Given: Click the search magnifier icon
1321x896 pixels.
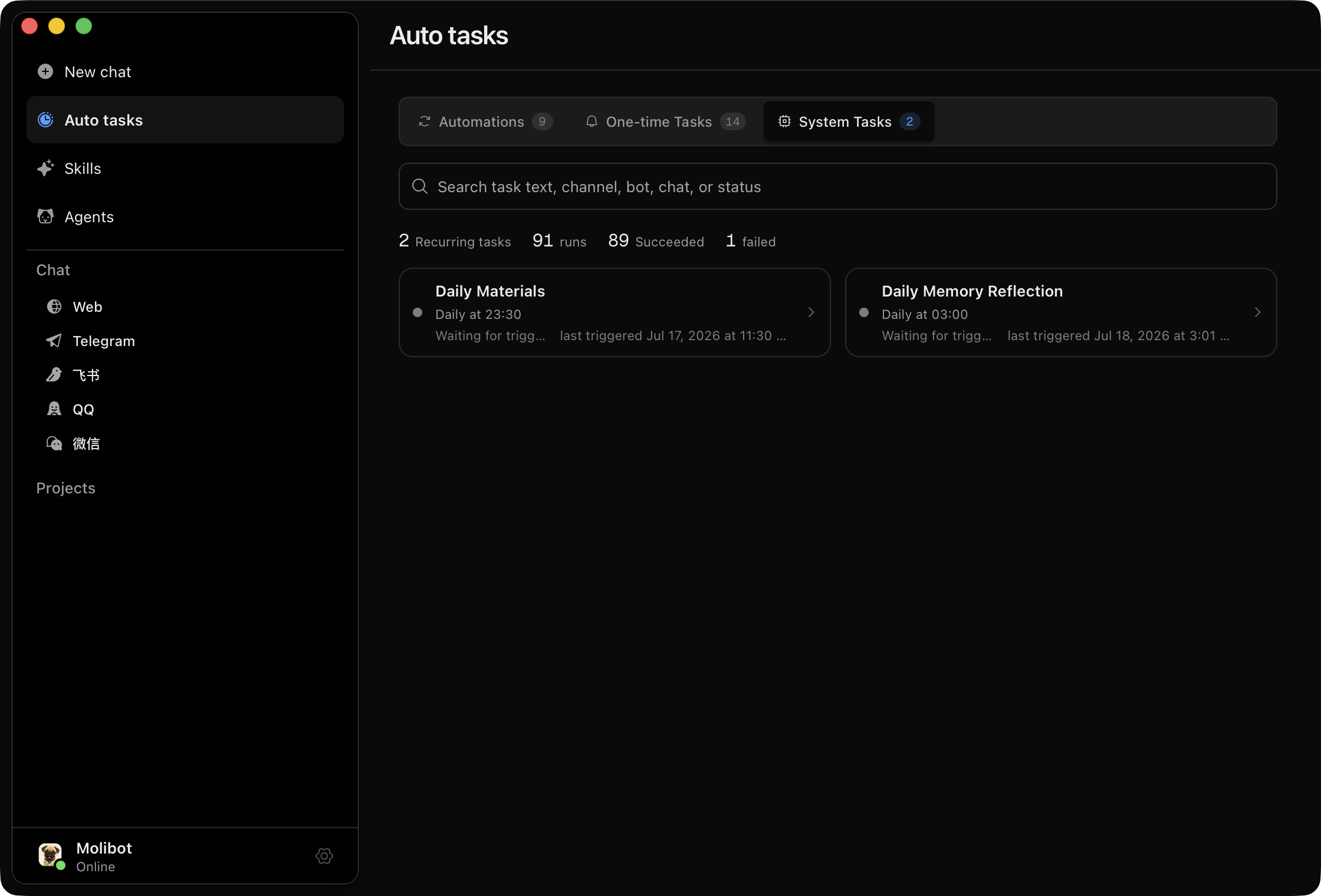Looking at the screenshot, I should click(420, 186).
